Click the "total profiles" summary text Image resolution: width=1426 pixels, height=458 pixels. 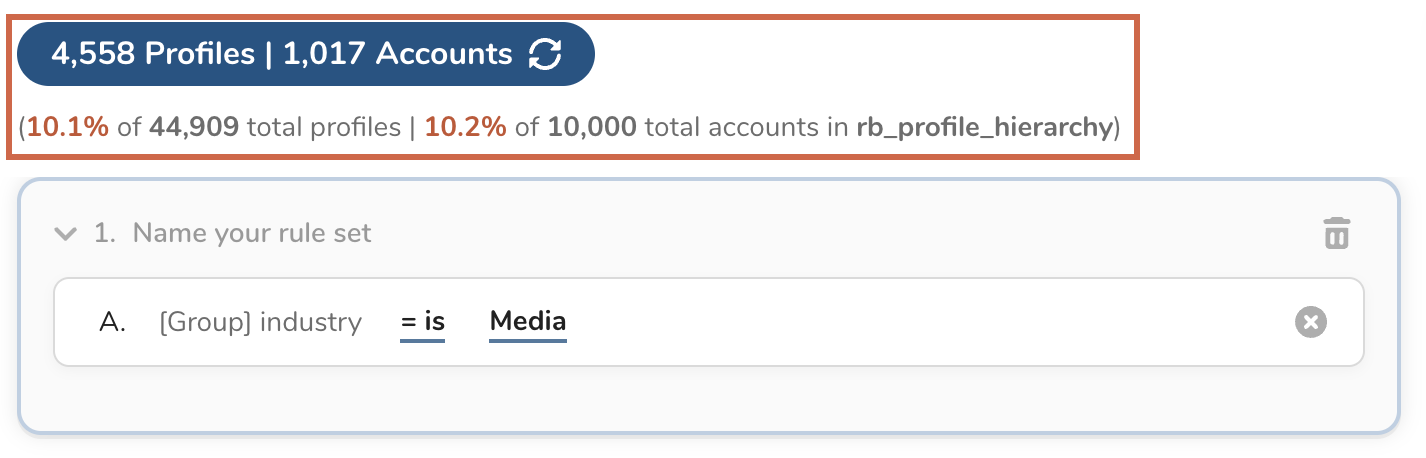(325, 128)
